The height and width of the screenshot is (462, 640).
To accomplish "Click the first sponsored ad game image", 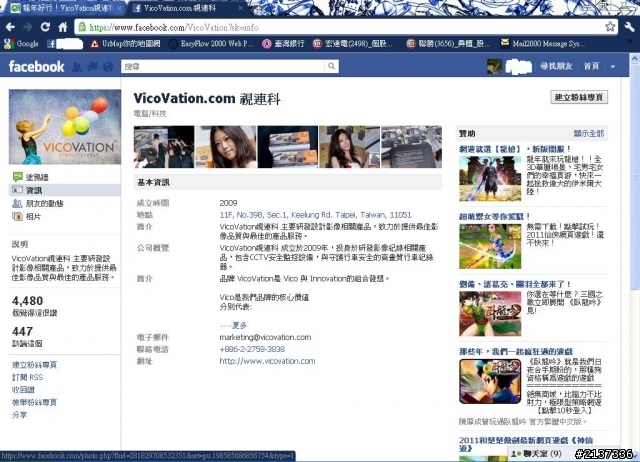I will [x=490, y=179].
